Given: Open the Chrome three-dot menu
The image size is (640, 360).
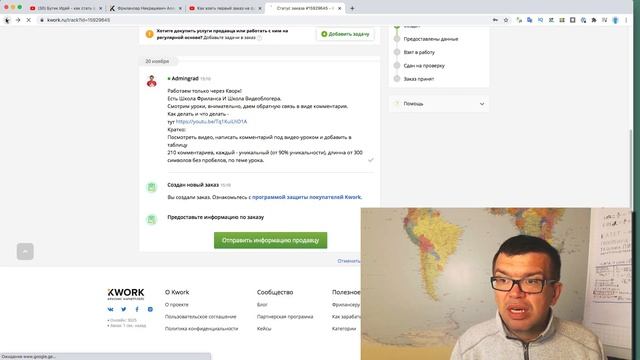Looking at the screenshot, I should tap(626, 20).
